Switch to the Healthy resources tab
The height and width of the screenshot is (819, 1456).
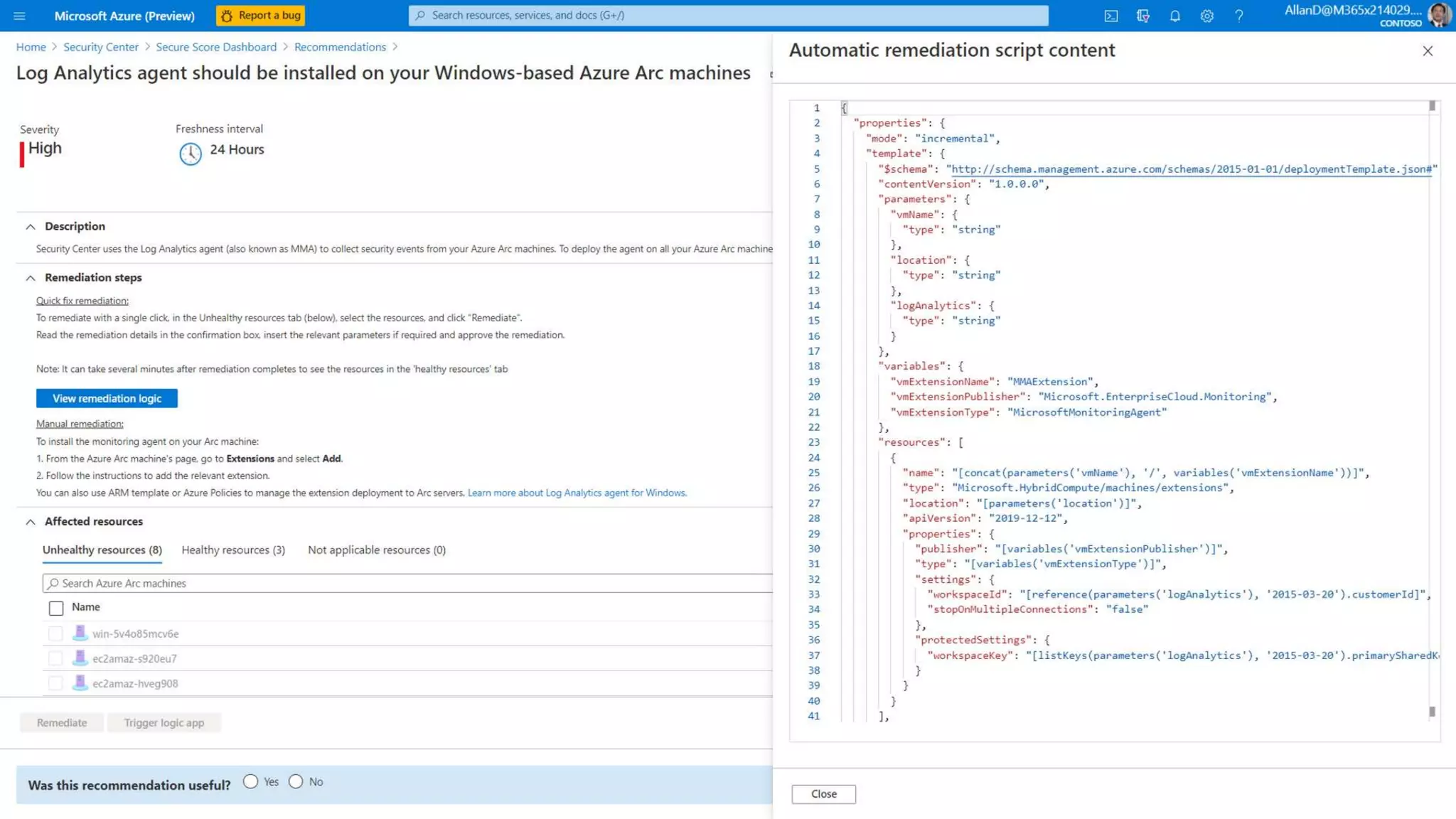click(233, 550)
